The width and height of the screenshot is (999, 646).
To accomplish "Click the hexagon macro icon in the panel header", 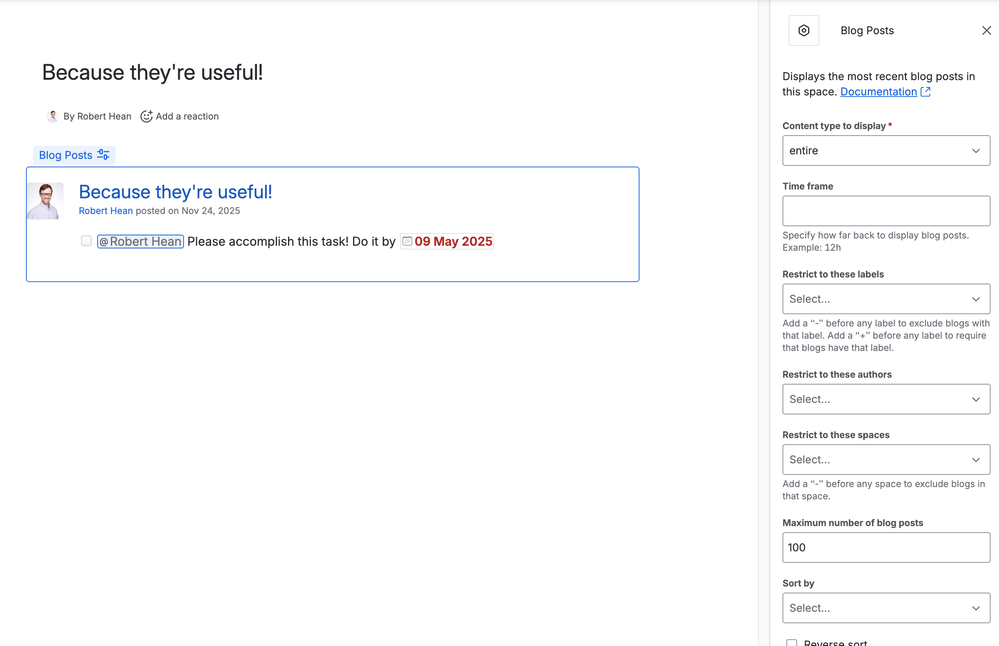I will [803, 30].
